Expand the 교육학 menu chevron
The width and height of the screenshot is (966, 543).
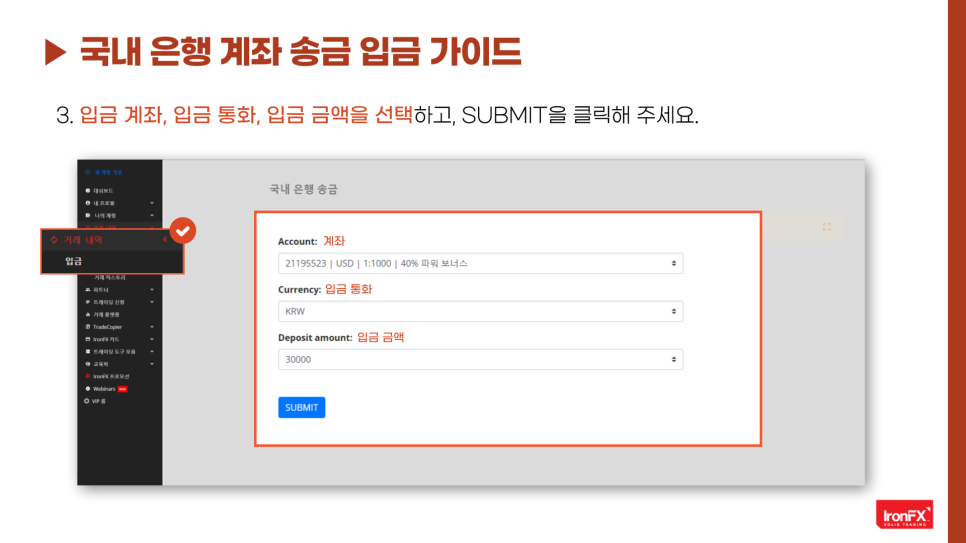click(152, 364)
